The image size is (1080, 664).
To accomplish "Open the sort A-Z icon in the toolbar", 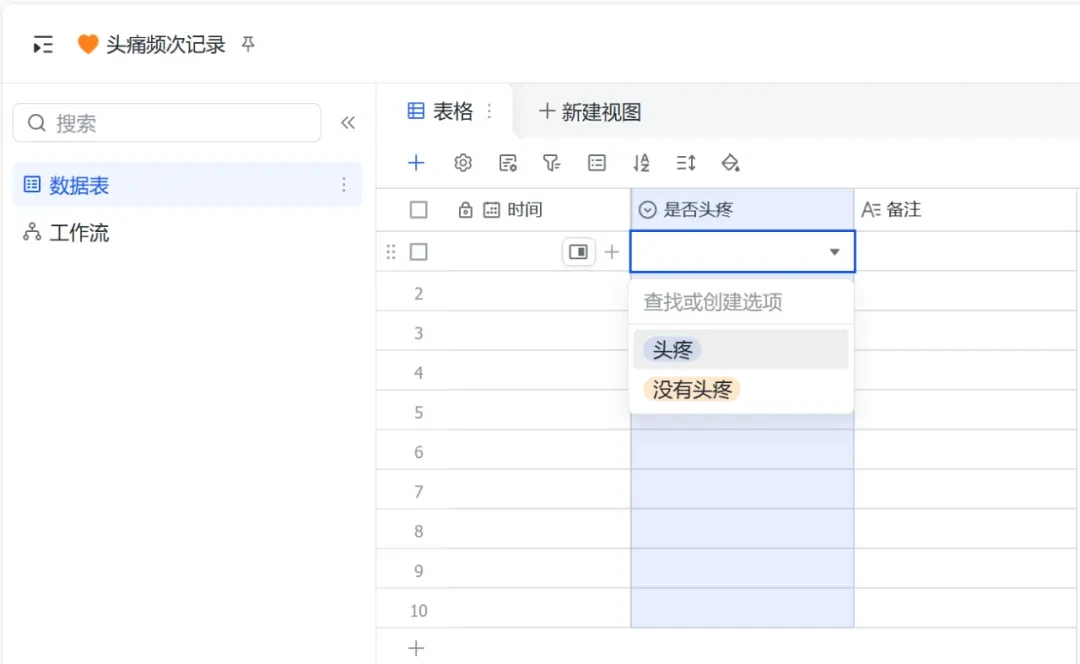I will [641, 163].
